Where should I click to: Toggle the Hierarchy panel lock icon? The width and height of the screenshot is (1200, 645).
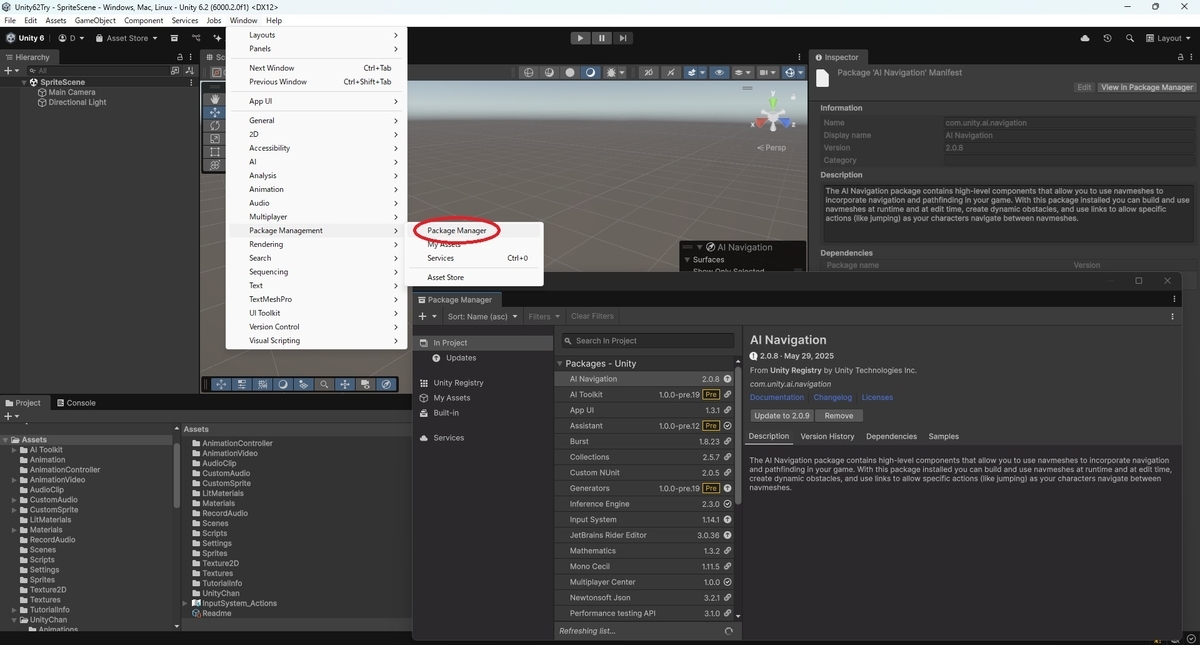point(180,57)
